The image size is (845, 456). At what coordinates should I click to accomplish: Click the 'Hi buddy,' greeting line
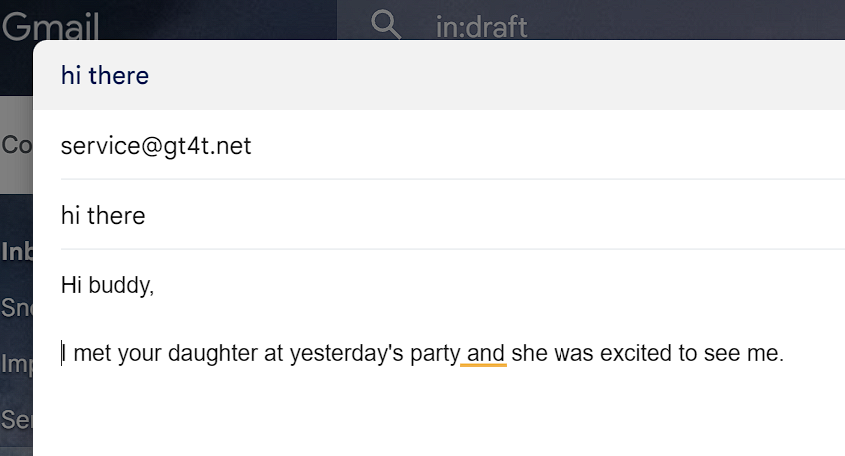107,285
